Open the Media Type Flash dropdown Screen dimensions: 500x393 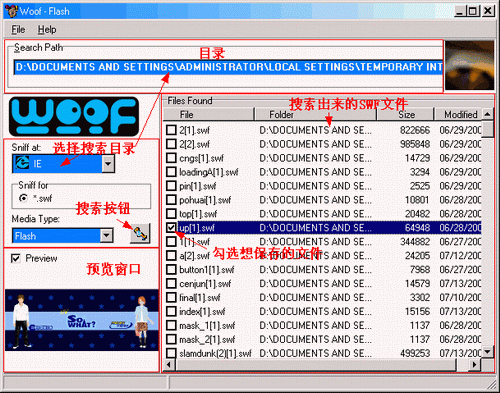(x=106, y=236)
